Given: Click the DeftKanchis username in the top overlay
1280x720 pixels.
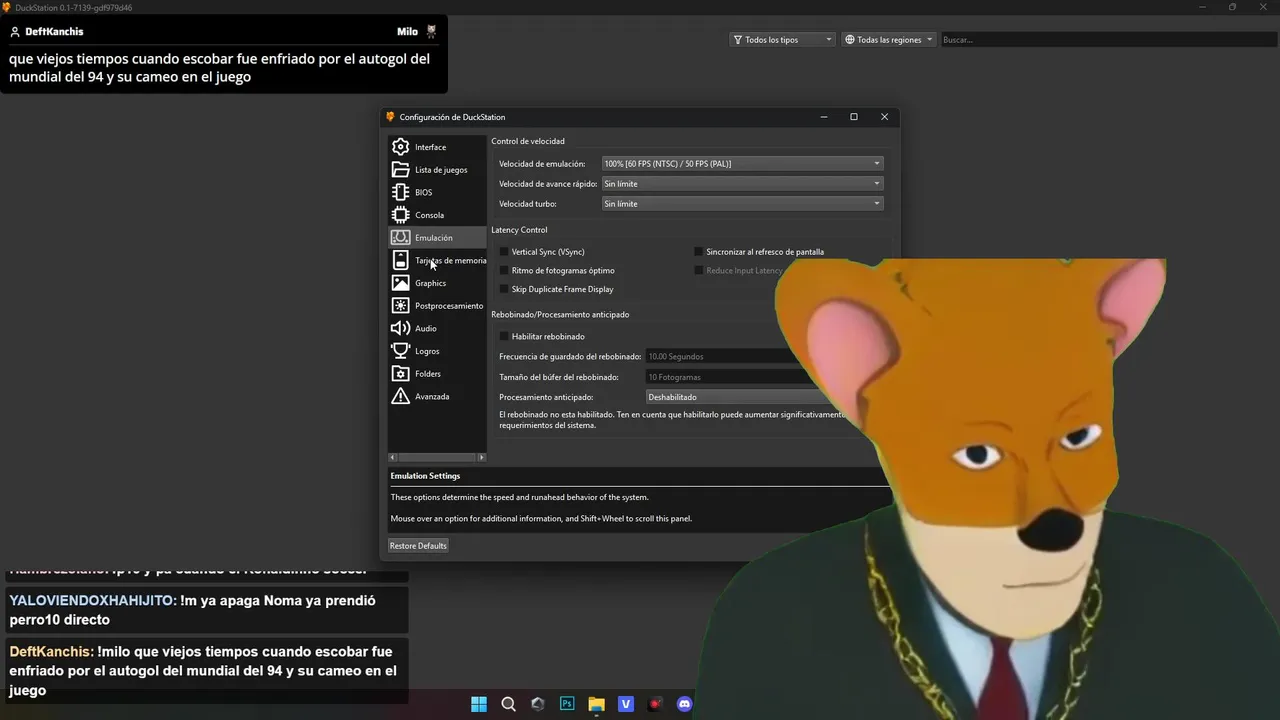Looking at the screenshot, I should point(54,32).
